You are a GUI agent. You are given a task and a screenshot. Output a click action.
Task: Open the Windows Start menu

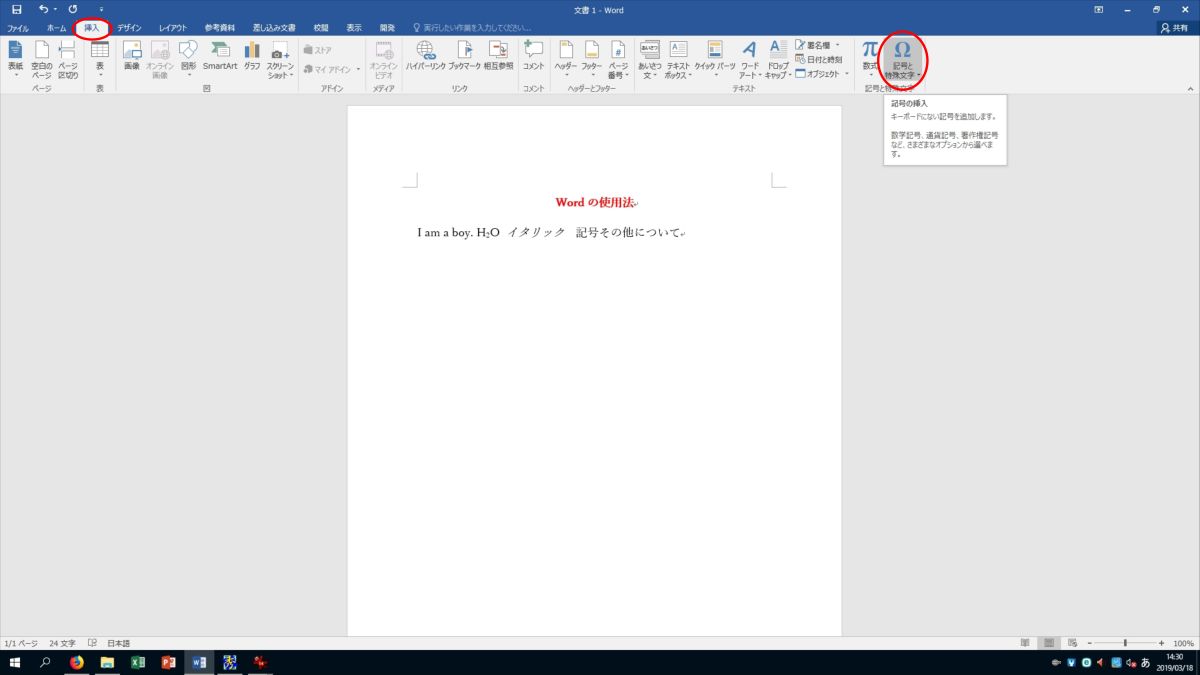(16, 662)
